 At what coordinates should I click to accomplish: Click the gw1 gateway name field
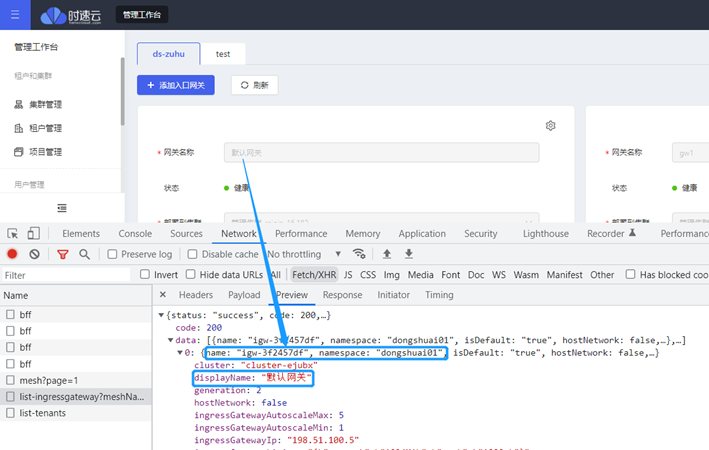click(x=690, y=153)
